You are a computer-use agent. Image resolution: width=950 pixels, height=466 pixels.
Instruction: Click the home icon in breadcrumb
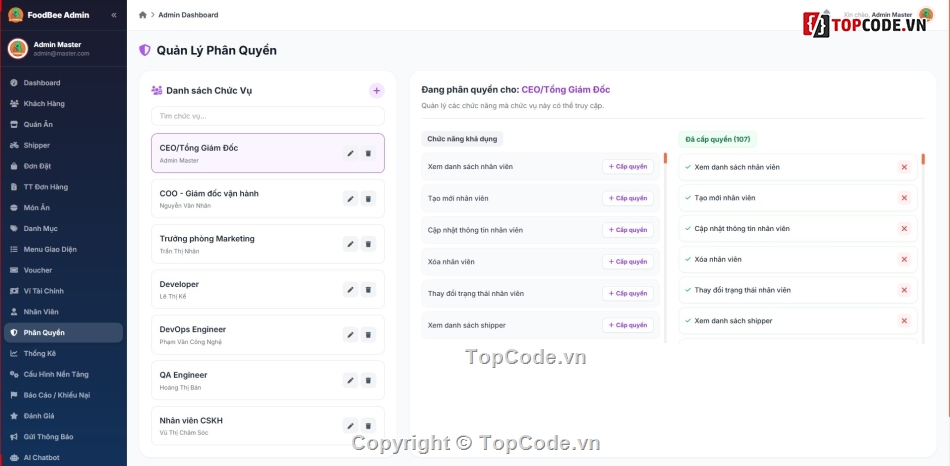coord(142,15)
